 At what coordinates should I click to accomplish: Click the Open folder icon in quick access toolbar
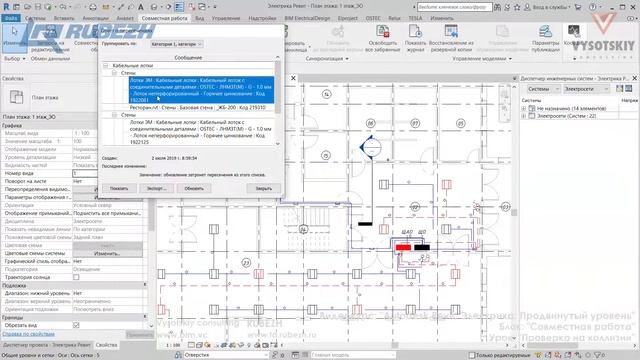(x=27, y=7)
